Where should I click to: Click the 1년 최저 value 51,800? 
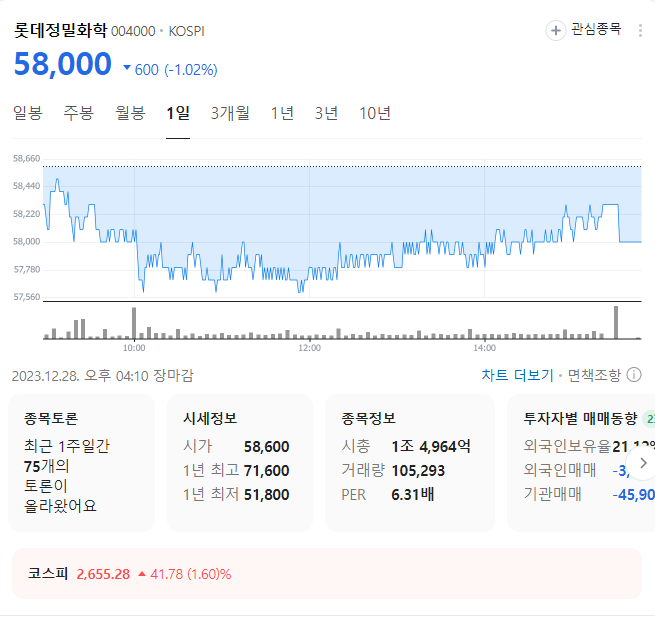[267, 495]
